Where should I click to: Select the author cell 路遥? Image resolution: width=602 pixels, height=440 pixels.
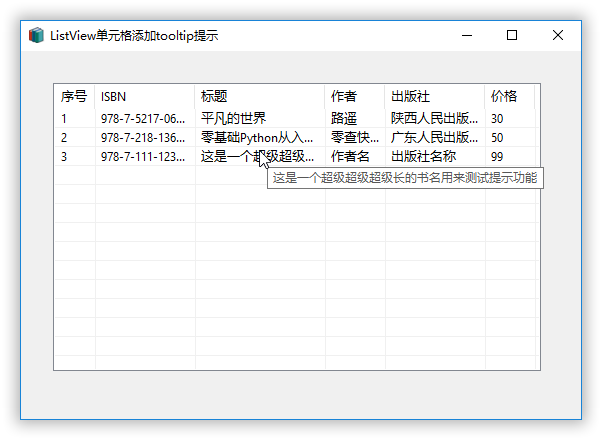(344, 119)
